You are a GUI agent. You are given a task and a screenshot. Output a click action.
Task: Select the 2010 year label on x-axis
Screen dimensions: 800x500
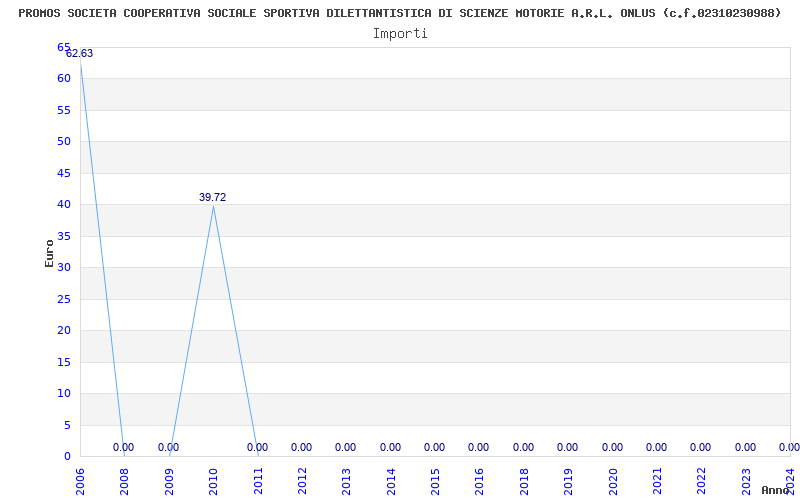click(213, 481)
